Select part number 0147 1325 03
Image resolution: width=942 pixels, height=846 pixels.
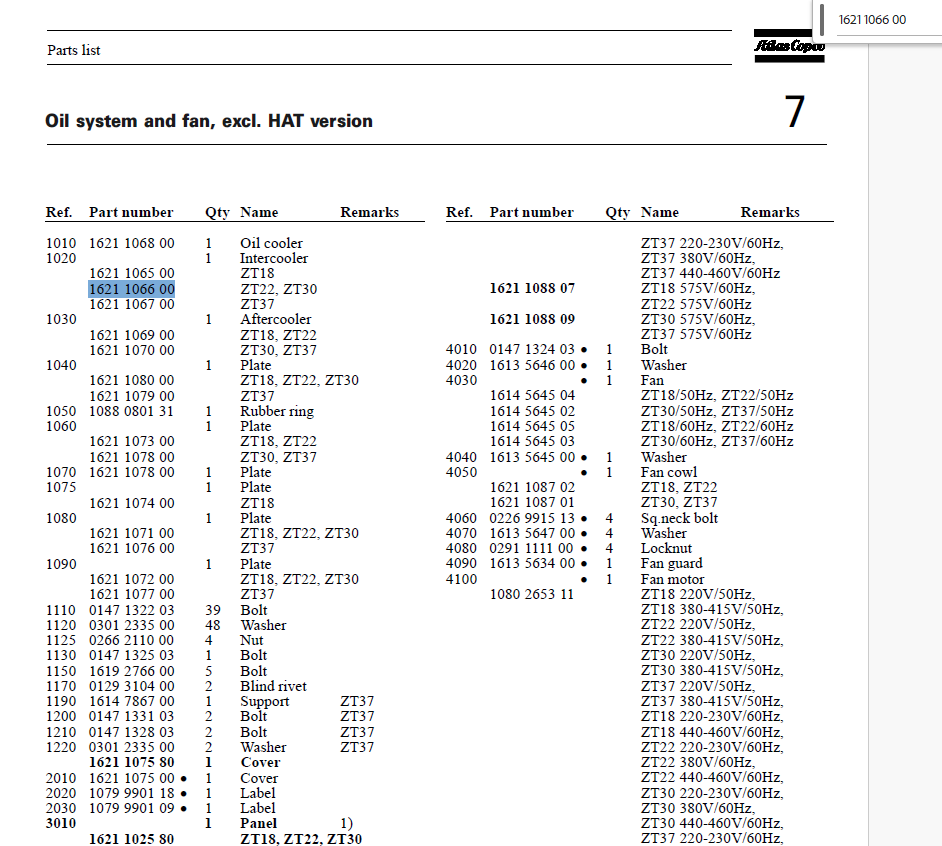point(132,656)
